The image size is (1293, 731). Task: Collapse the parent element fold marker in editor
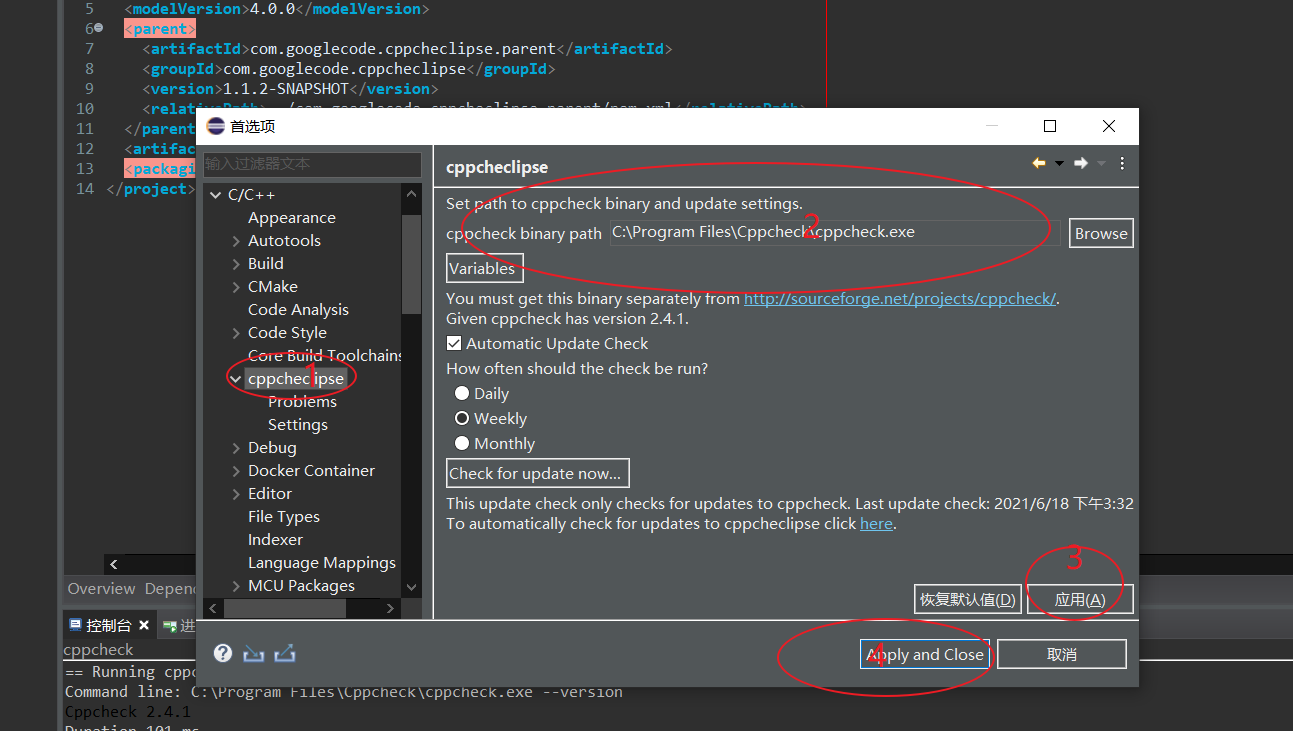(98, 29)
